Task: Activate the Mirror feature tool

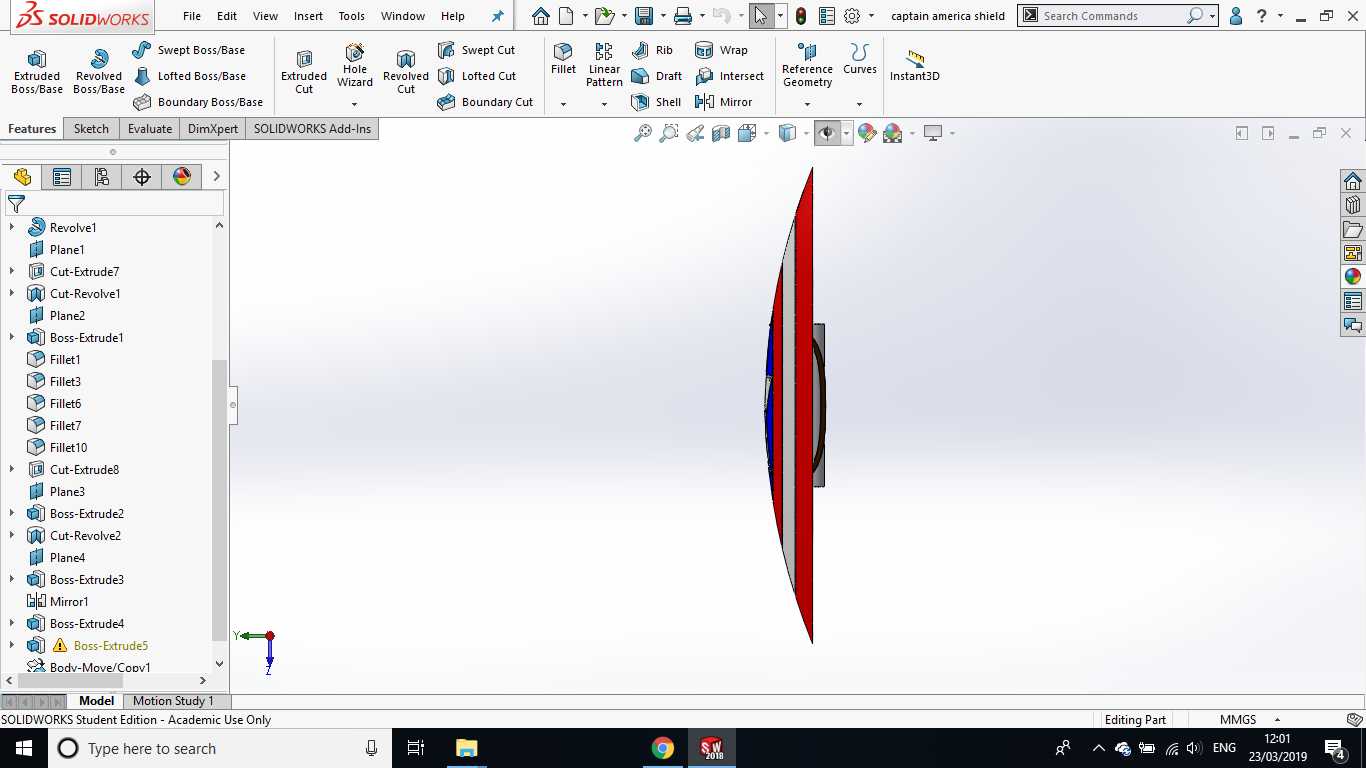Action: pos(723,102)
